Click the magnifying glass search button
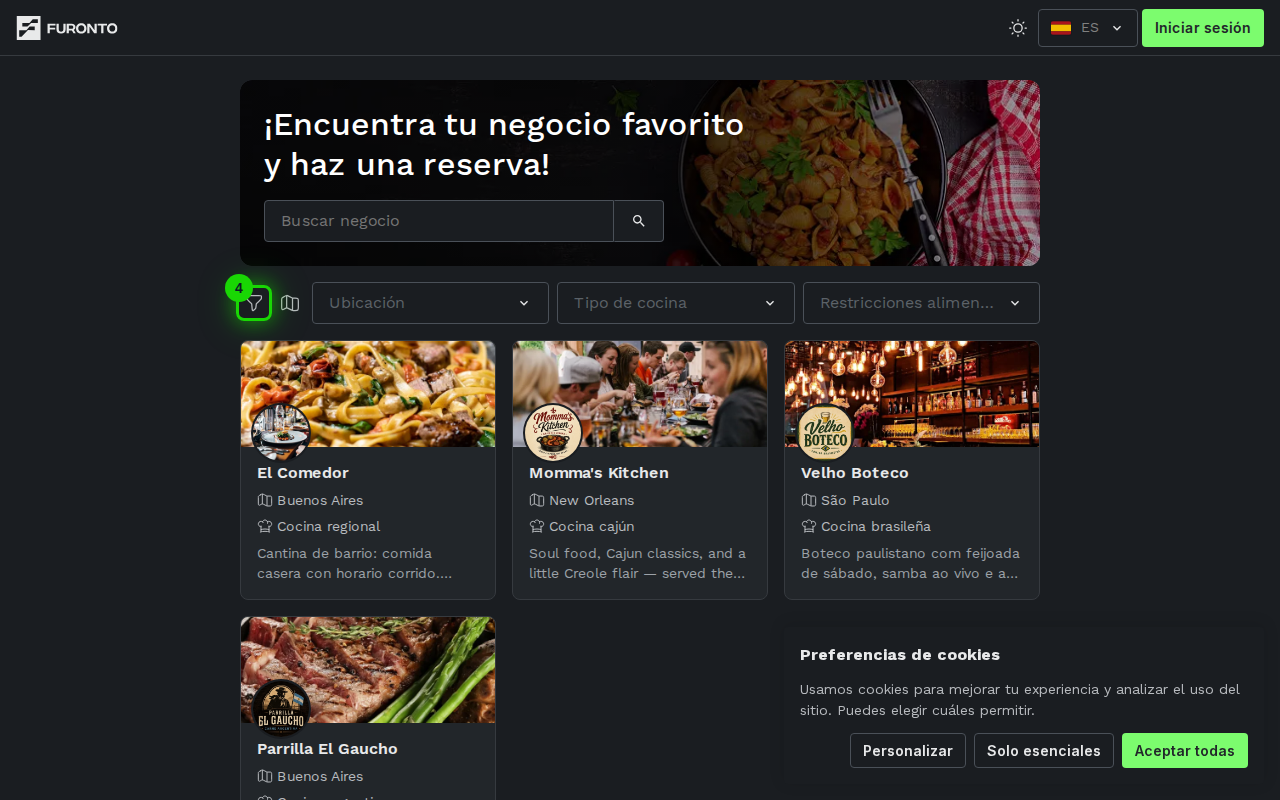 click(639, 221)
